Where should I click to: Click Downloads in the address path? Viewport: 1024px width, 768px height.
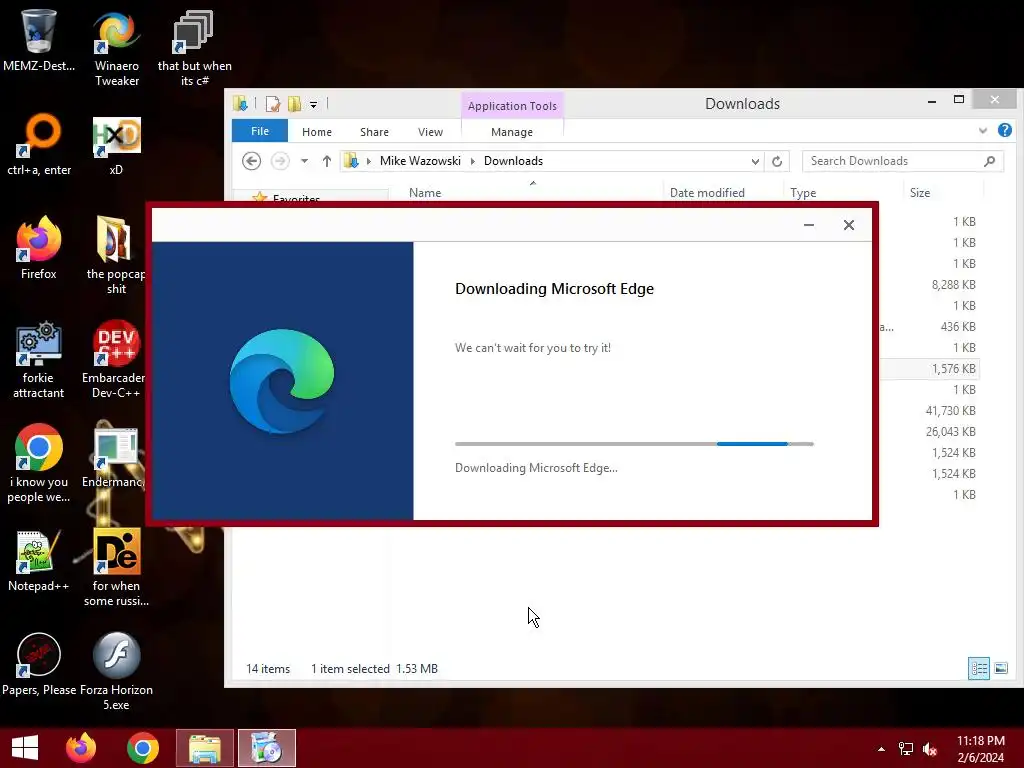[x=513, y=161]
